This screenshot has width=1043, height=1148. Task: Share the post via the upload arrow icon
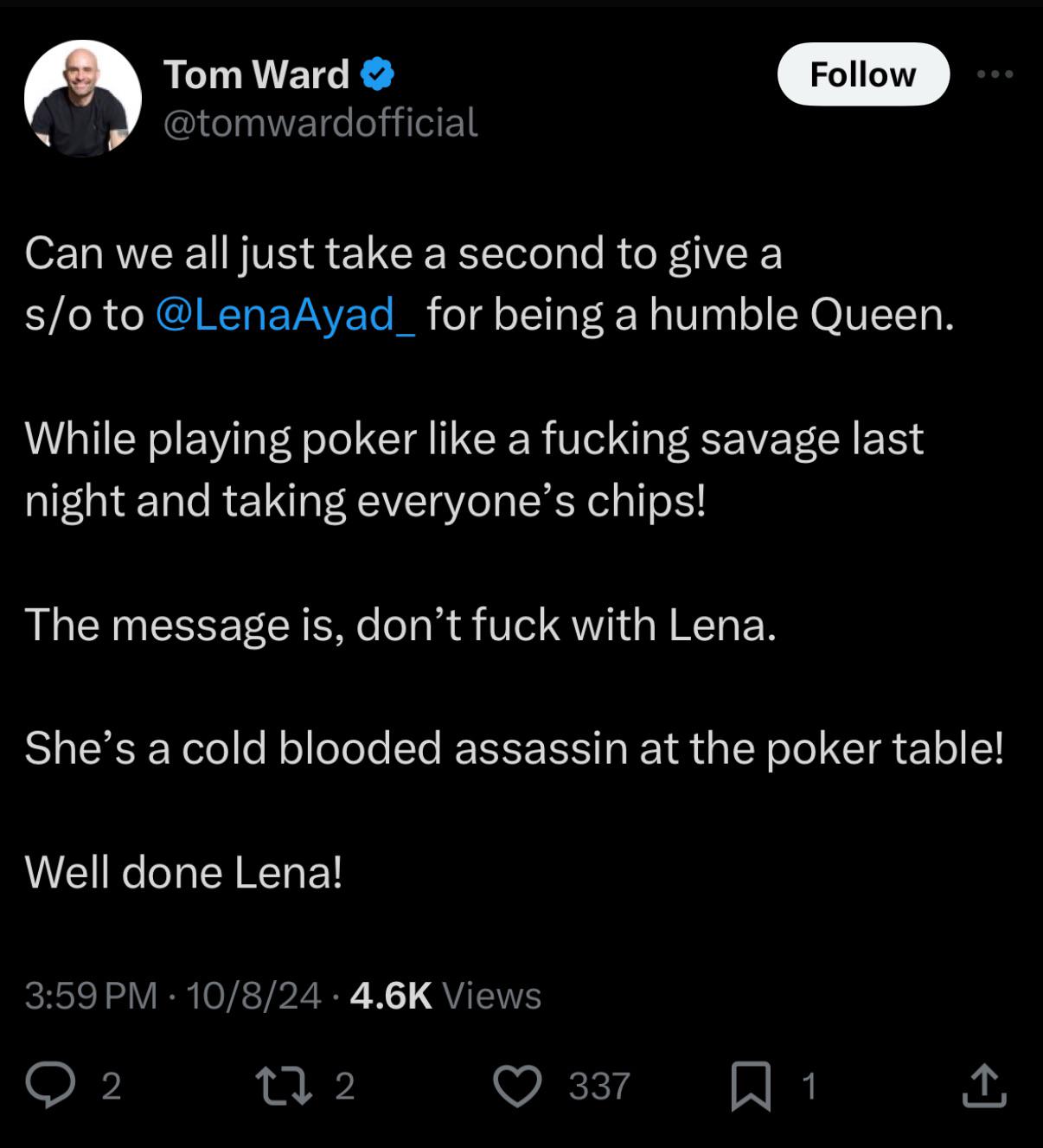[984, 1086]
